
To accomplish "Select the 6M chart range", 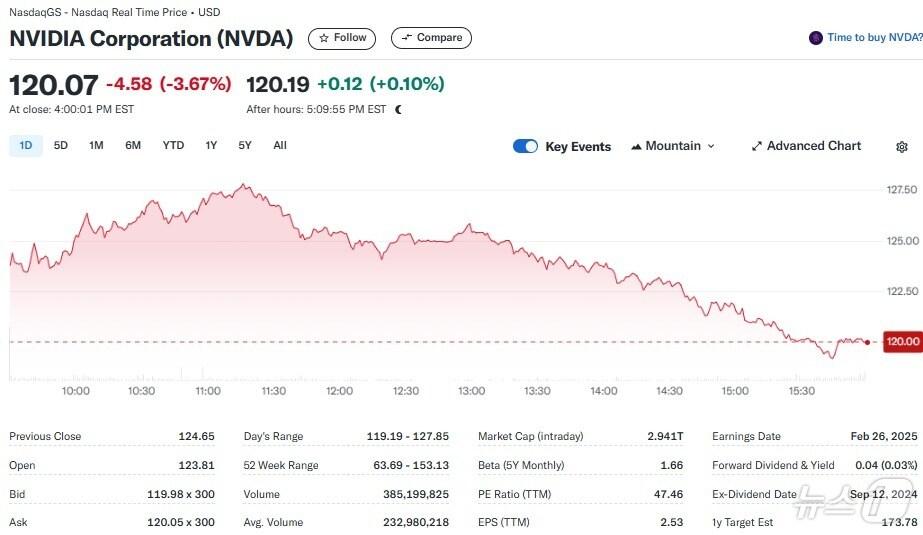I will pyautogui.click(x=133, y=145).
